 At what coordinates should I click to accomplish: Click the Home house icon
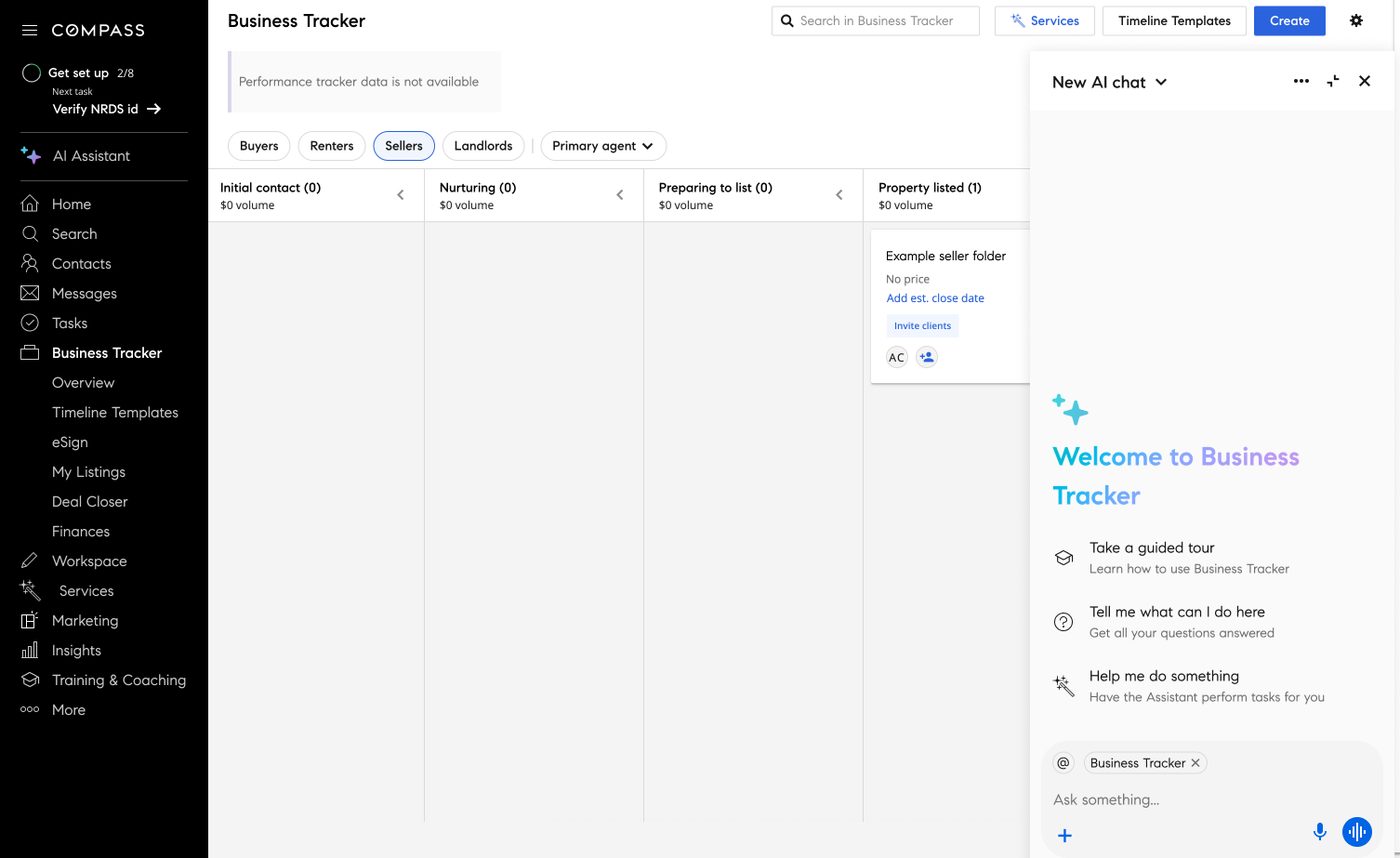click(30, 204)
